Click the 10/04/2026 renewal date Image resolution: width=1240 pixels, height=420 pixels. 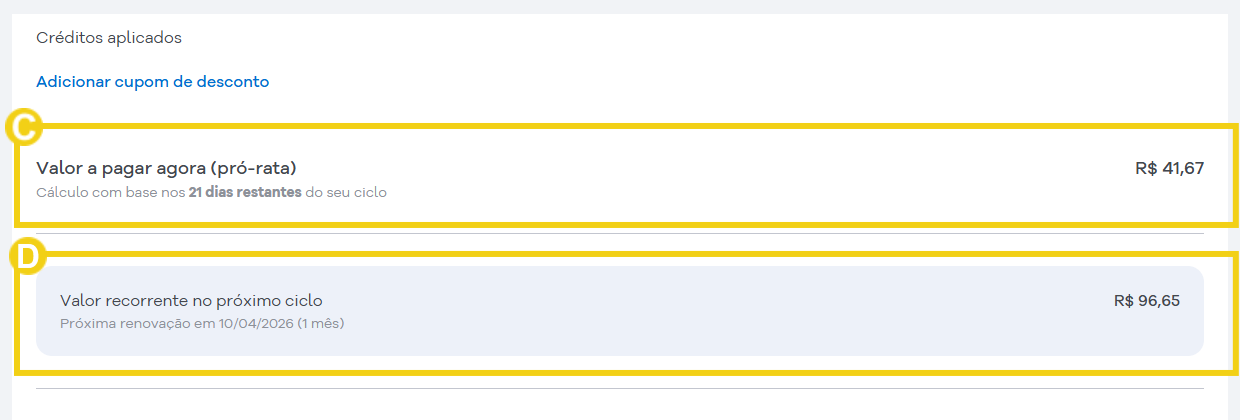click(x=254, y=323)
